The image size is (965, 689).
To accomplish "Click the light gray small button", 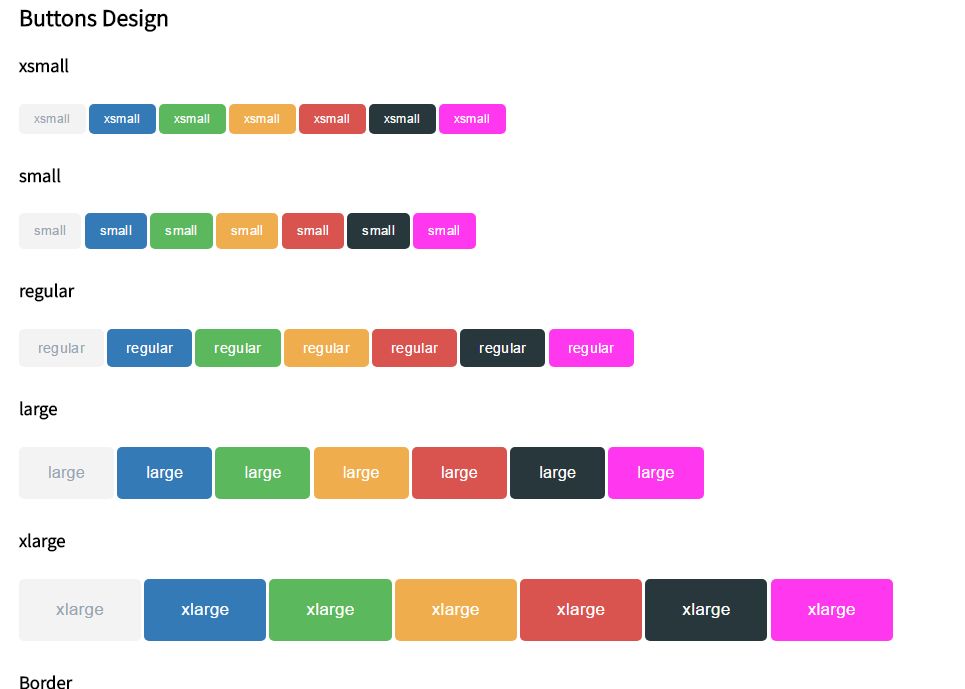I will pos(50,231).
